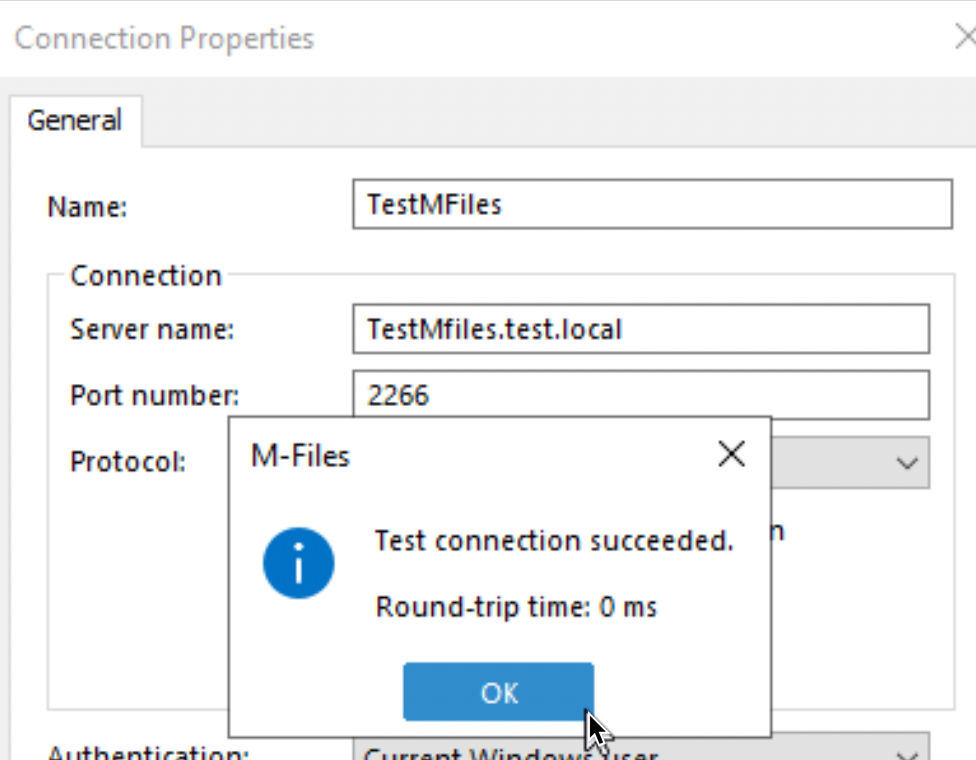Click the 'Name:' label
This screenshot has height=760, width=976.
(x=87, y=207)
